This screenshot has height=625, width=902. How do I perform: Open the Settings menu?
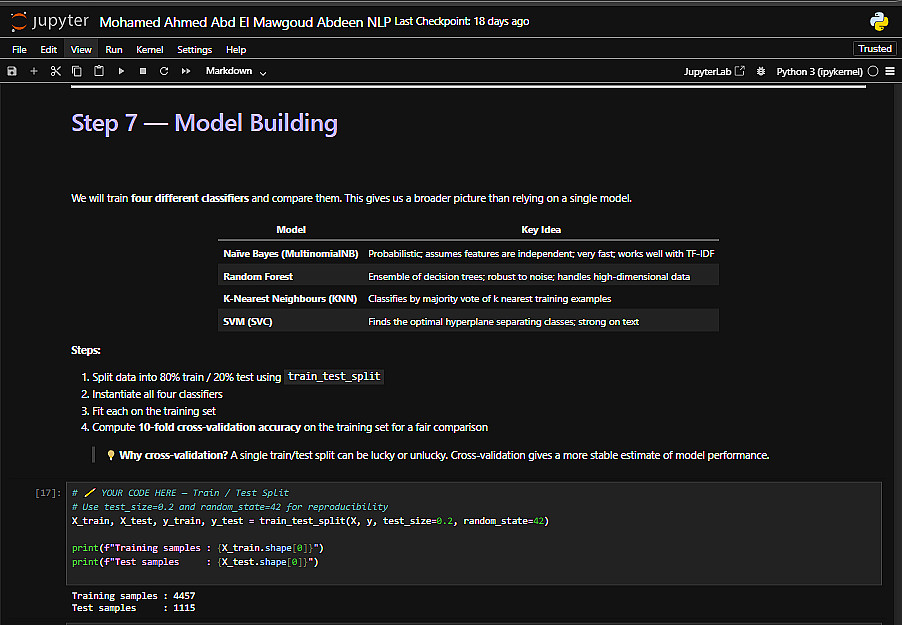(x=195, y=49)
